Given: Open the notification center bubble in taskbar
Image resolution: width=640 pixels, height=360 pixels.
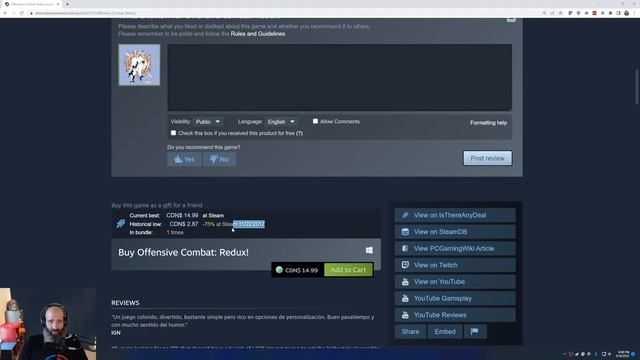Looking at the screenshot, I should click(633, 354).
